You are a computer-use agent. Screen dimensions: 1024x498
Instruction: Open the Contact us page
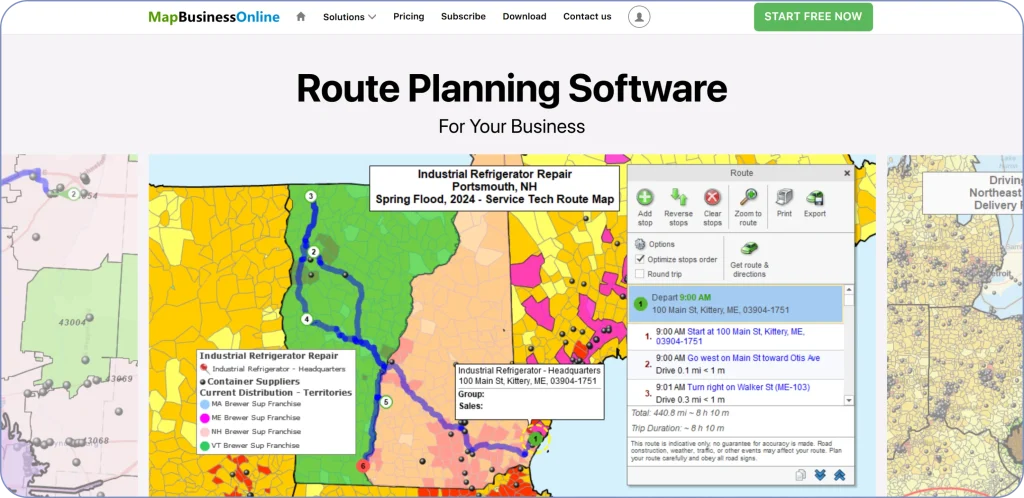coord(587,16)
